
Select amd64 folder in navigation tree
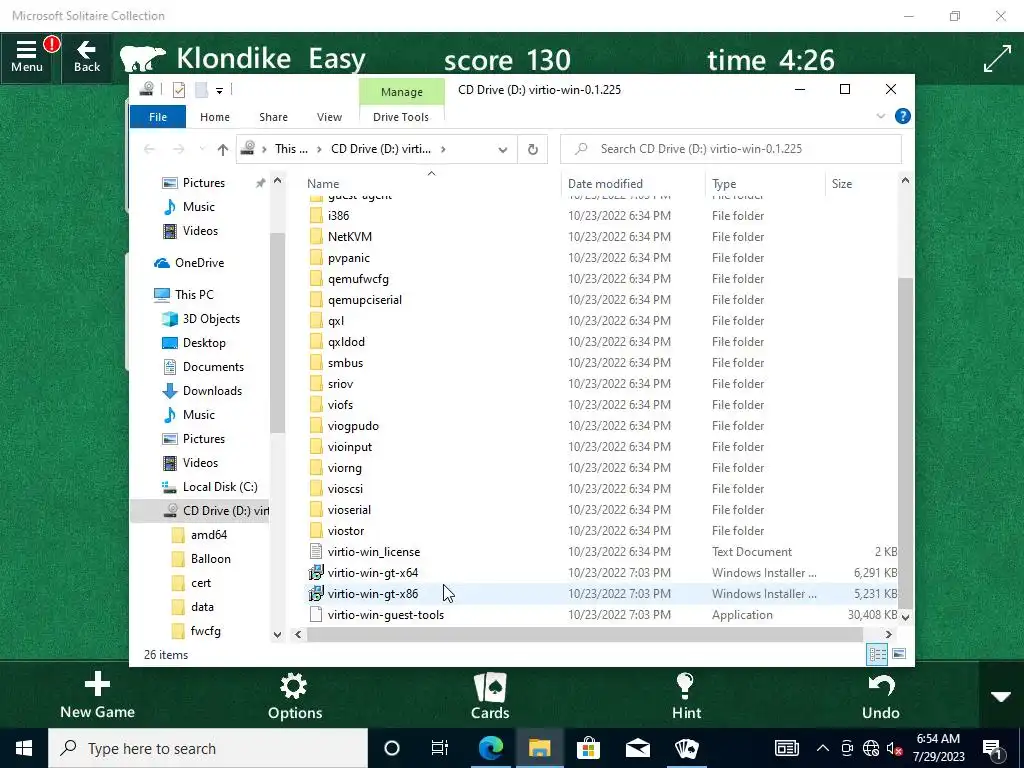208,535
